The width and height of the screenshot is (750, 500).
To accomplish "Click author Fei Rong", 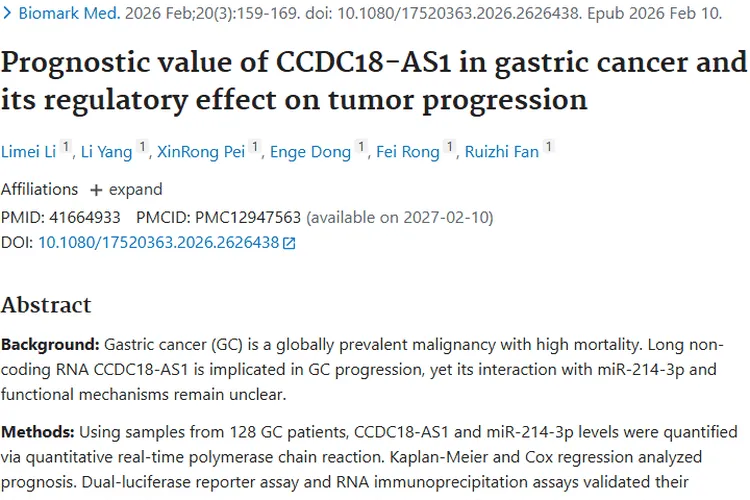I will point(407,151).
